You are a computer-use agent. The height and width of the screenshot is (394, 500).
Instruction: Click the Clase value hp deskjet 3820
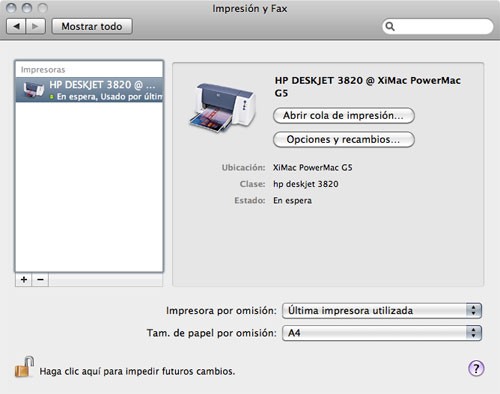306,184
